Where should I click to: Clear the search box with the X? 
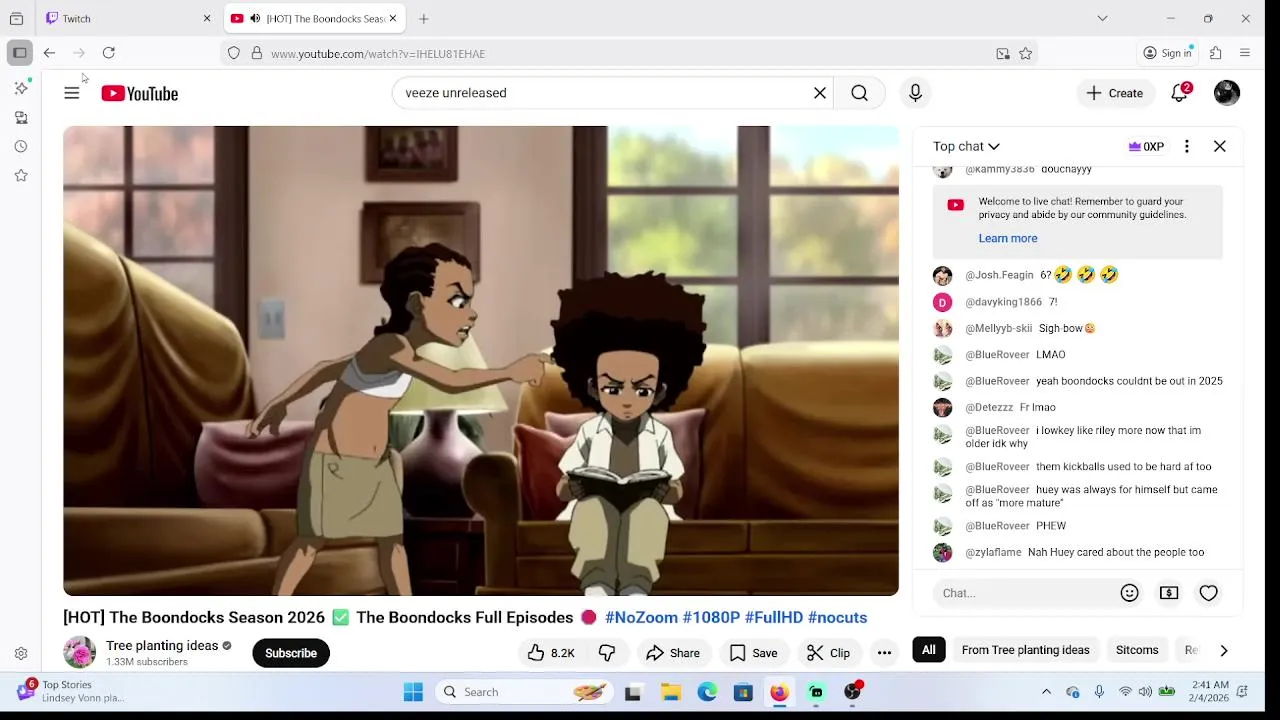820,93
